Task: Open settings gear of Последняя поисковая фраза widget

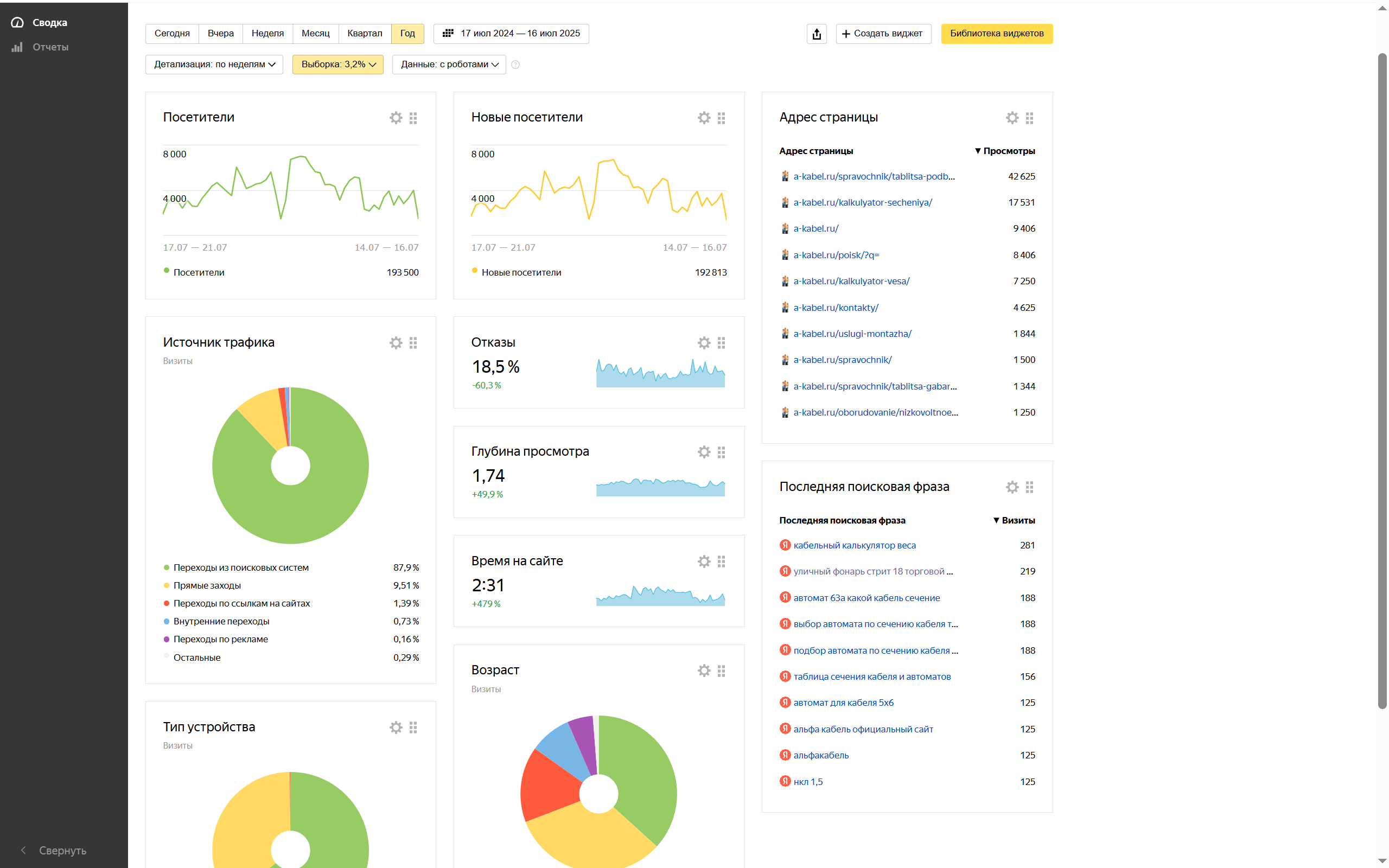Action: click(1012, 487)
